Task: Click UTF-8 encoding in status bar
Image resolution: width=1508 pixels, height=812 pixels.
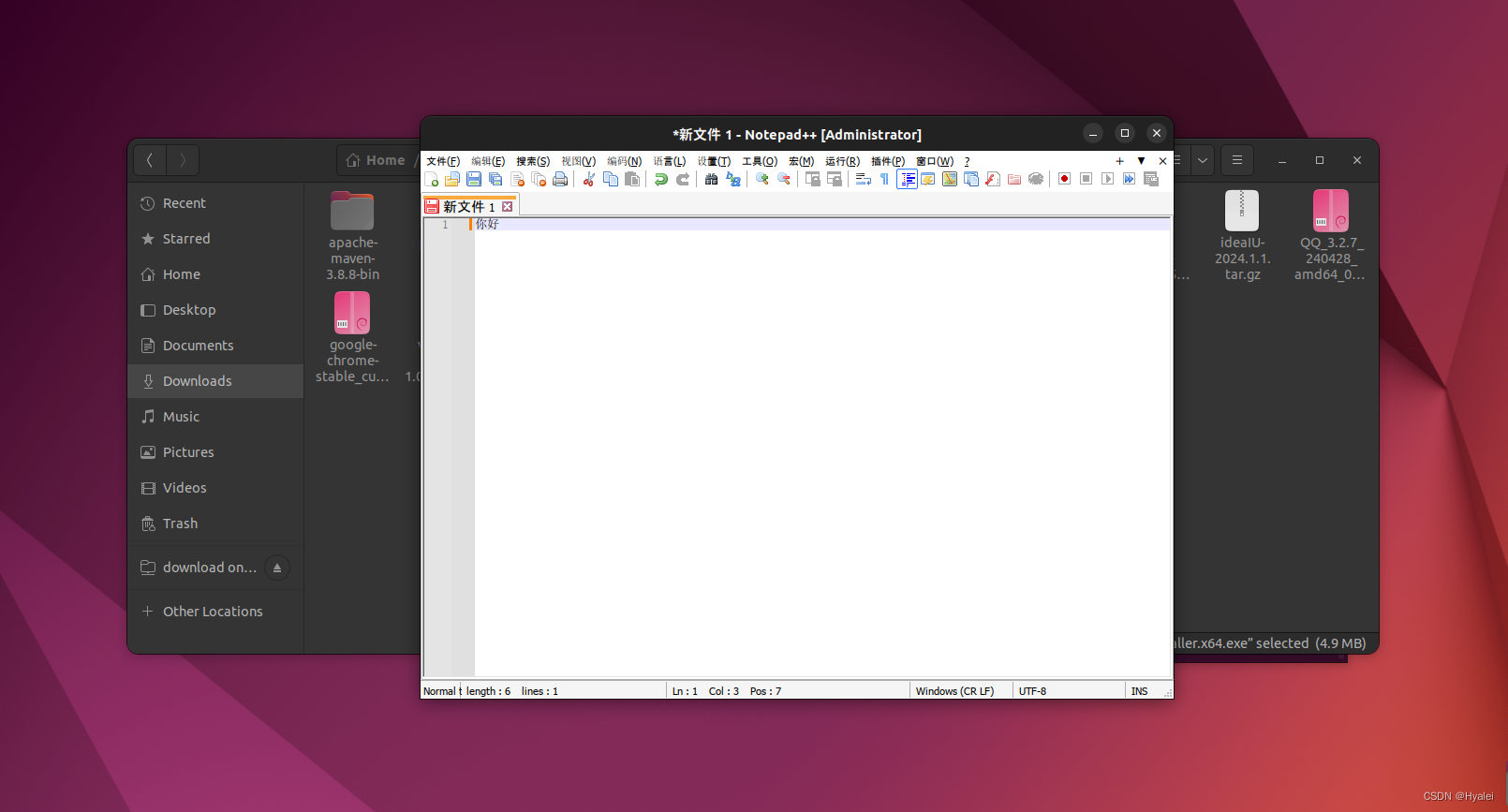Action: coord(1032,691)
